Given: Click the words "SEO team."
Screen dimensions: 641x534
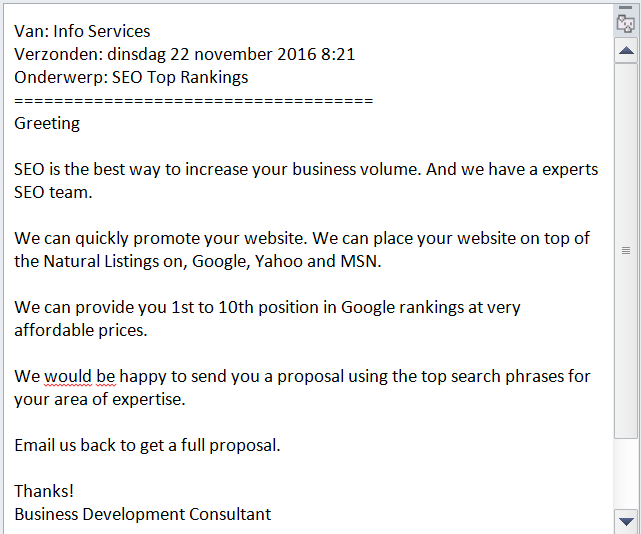Looking at the screenshot, I should [53, 192].
